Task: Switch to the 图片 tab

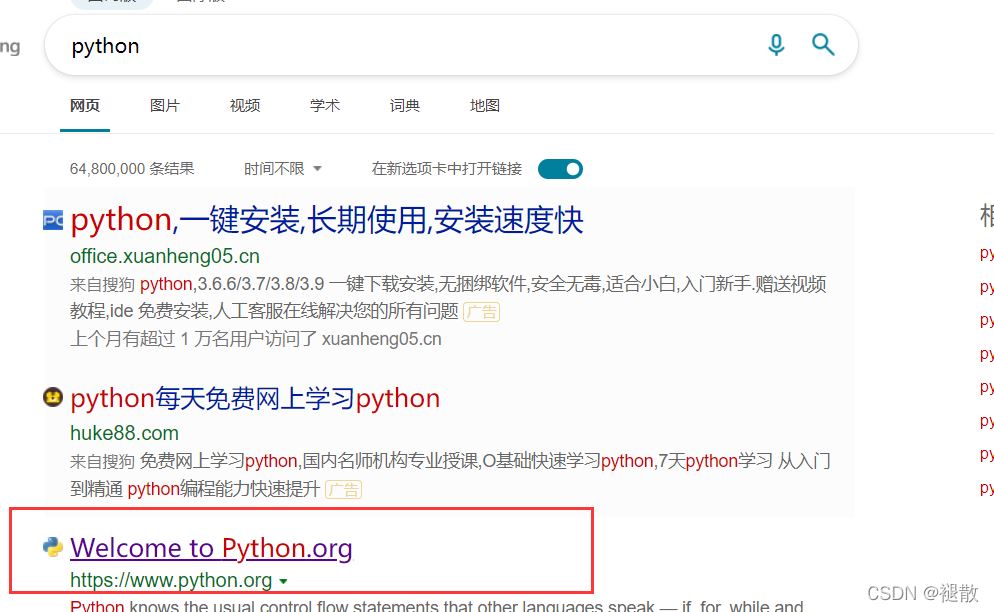Action: coord(165,105)
